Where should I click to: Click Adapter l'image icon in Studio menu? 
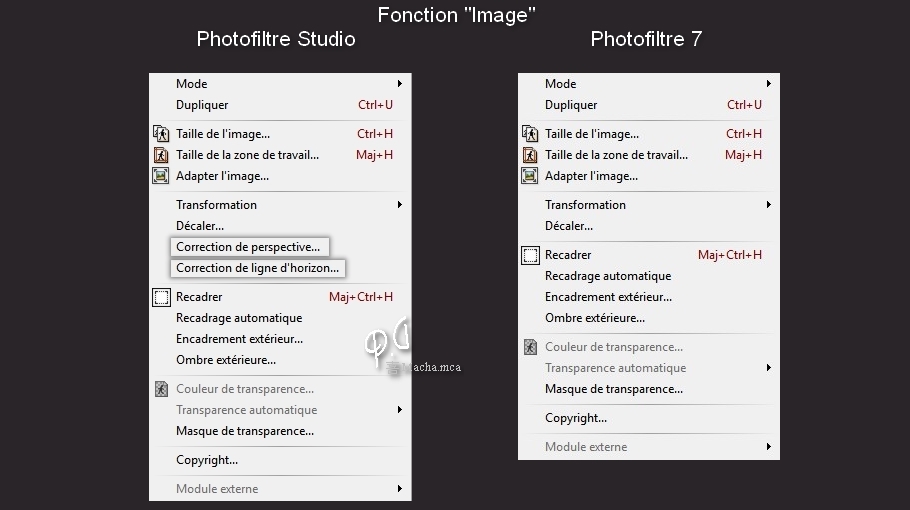point(161,176)
